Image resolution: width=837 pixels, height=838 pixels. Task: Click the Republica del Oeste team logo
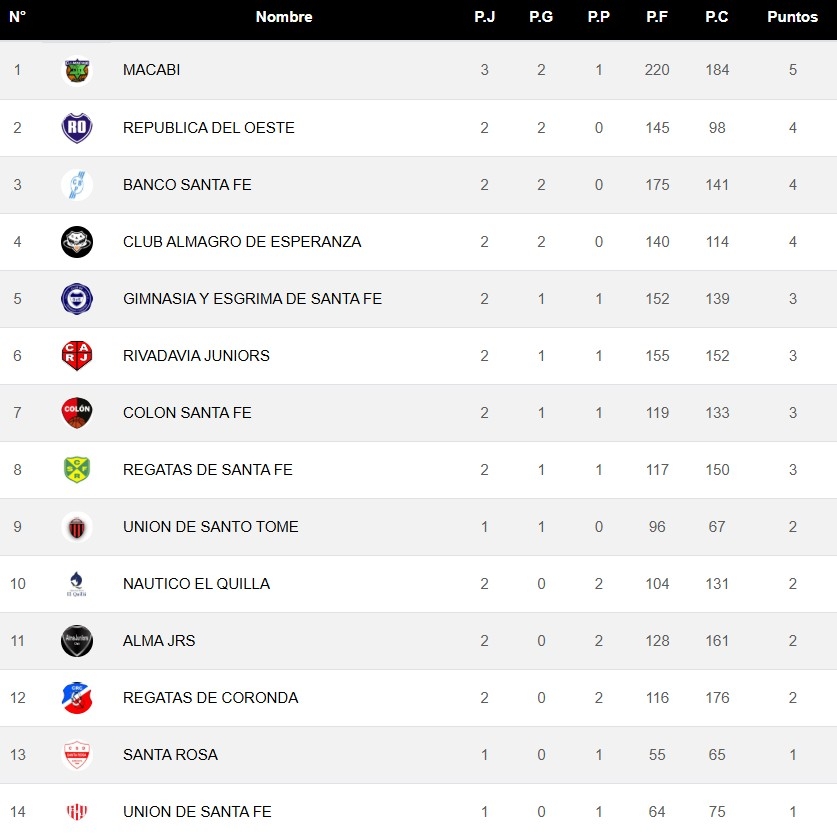tap(77, 128)
